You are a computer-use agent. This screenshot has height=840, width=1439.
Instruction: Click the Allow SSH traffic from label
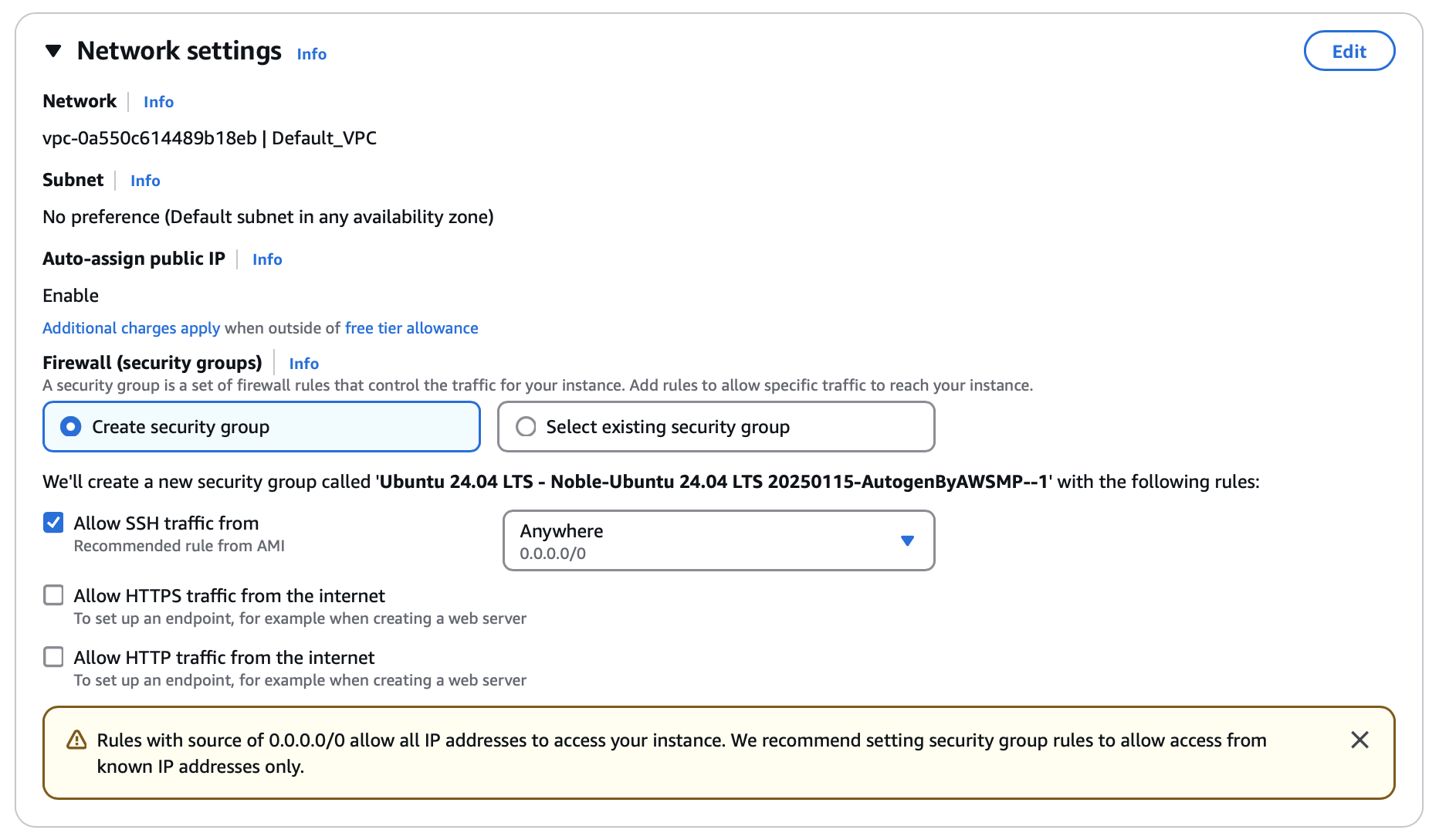coord(166,523)
